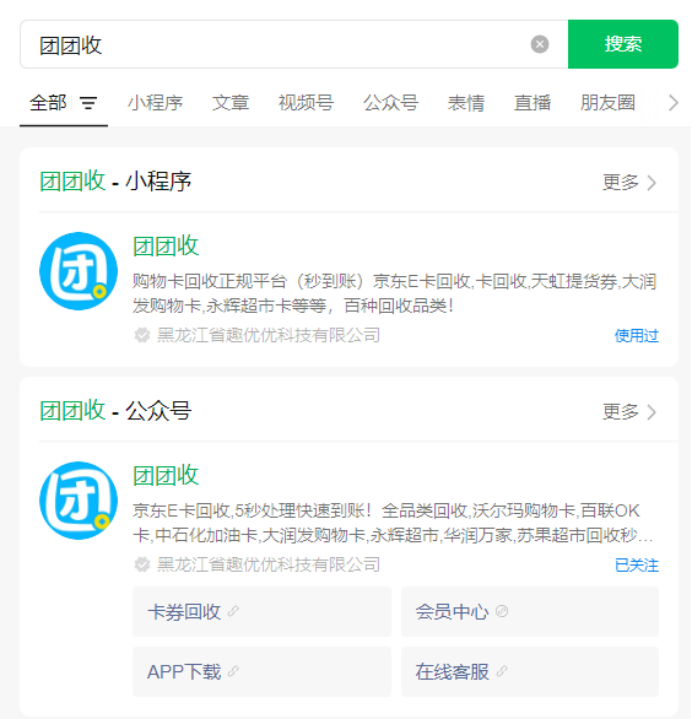The height and width of the screenshot is (719, 692).
Task: Click the 已关注 label
Action: [637, 565]
